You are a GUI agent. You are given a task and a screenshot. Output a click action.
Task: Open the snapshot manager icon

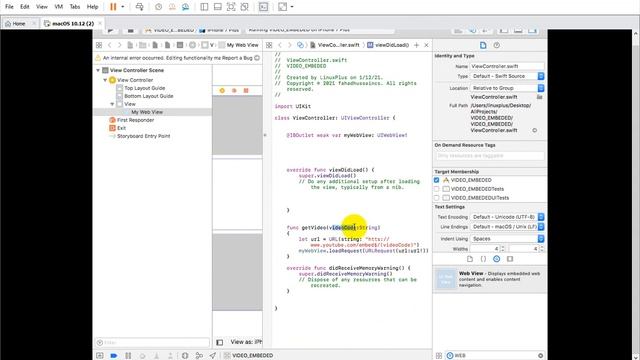pos(185,7)
